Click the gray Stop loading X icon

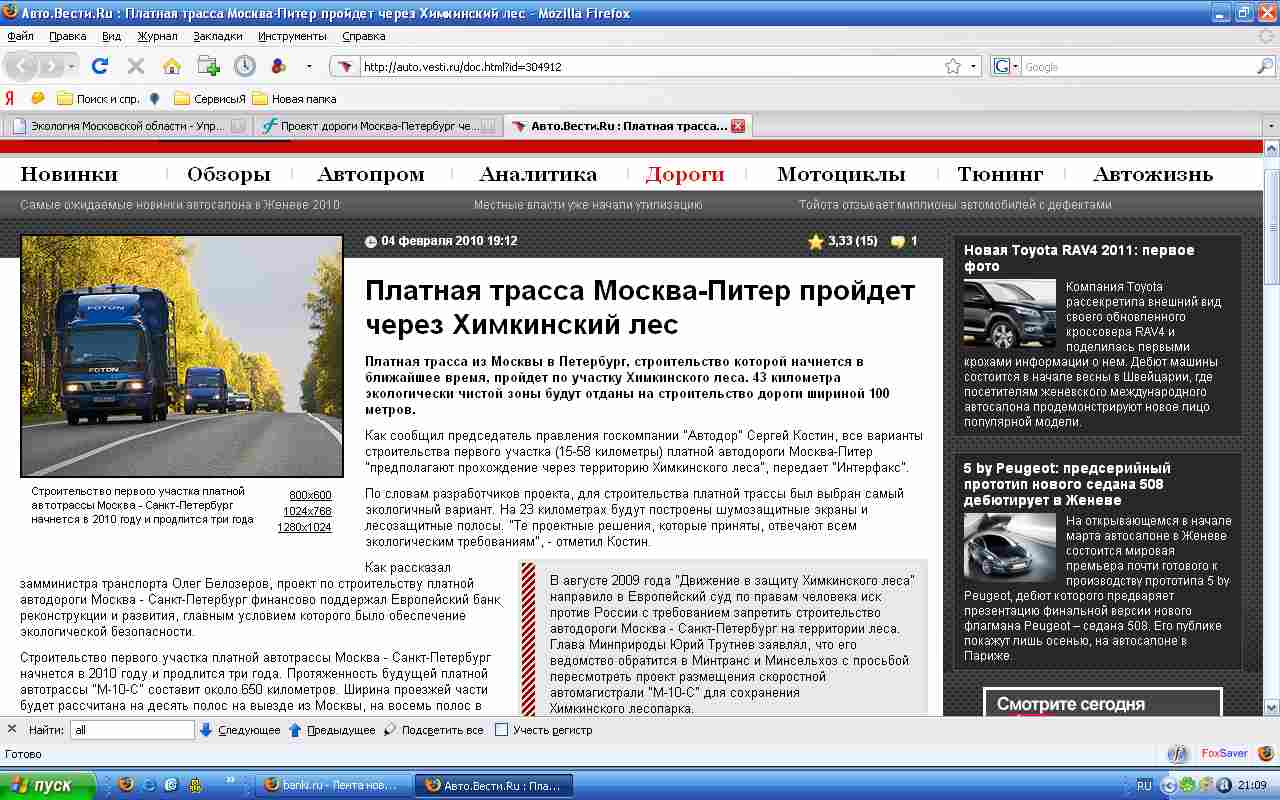(x=136, y=66)
